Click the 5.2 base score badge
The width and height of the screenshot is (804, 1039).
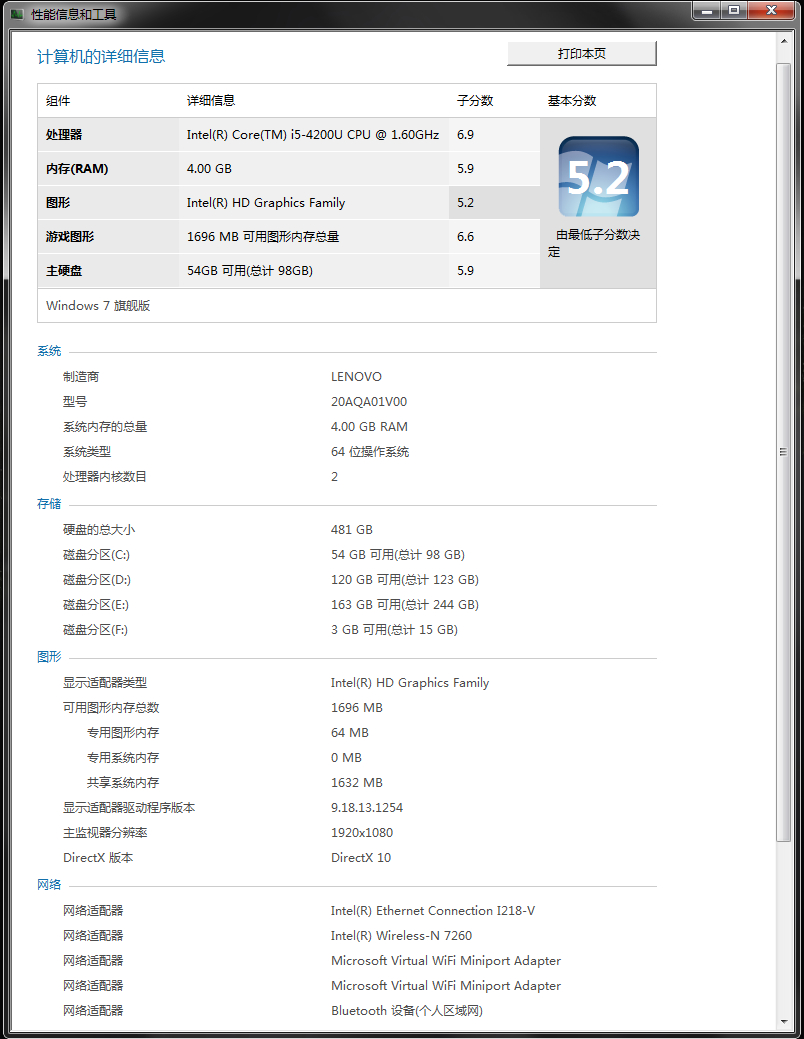(x=599, y=176)
